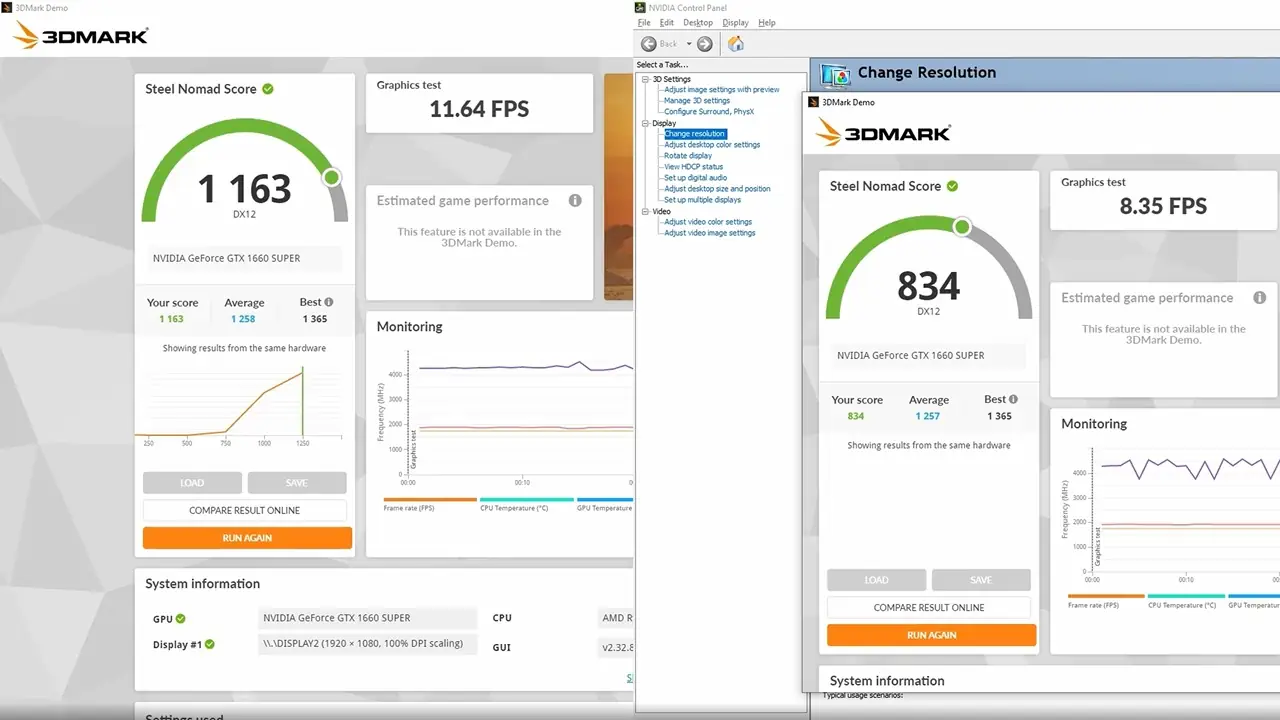
Task: Click the score distribution chart under Your score 1 163
Action: pyautogui.click(x=240, y=405)
